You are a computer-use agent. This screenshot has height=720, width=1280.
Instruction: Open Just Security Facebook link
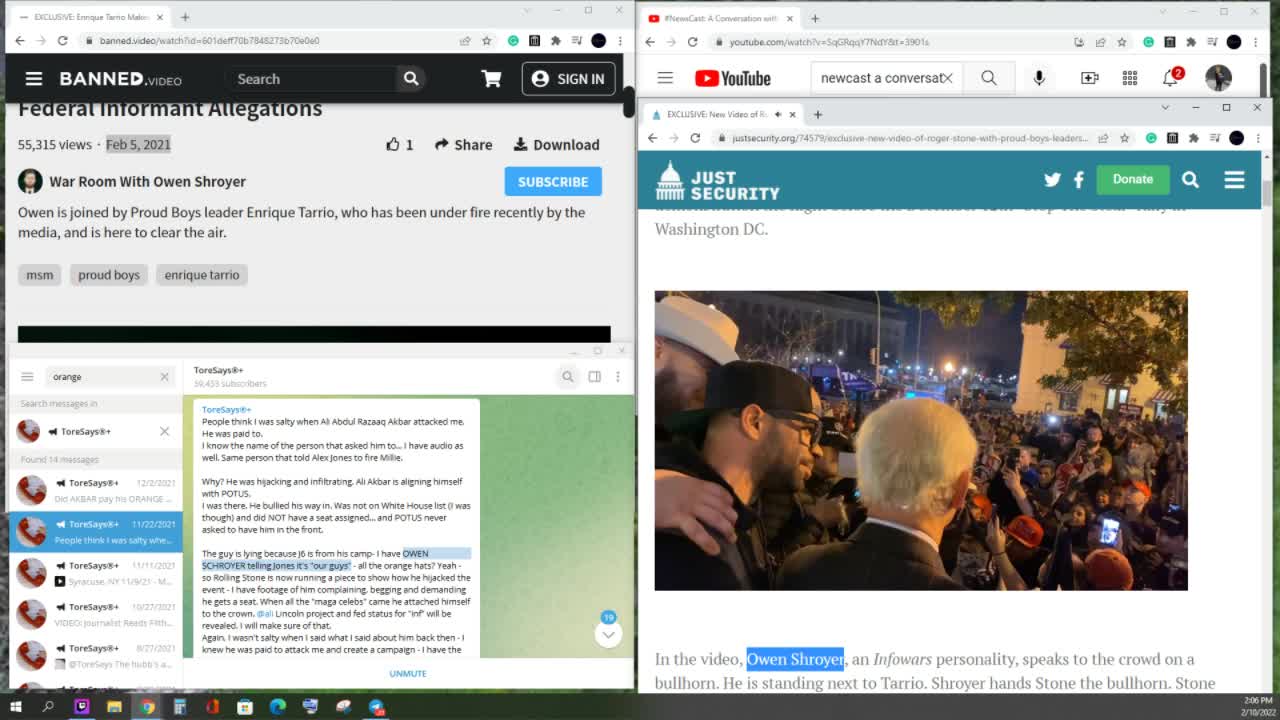tap(1078, 180)
